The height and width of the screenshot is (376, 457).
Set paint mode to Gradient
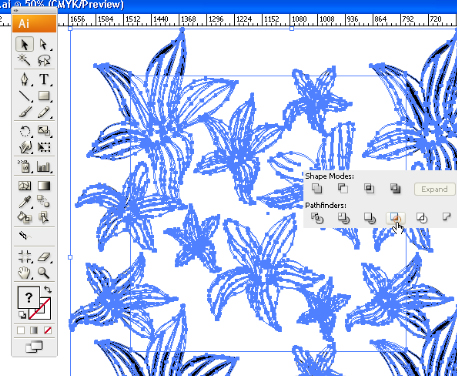pos(34,330)
